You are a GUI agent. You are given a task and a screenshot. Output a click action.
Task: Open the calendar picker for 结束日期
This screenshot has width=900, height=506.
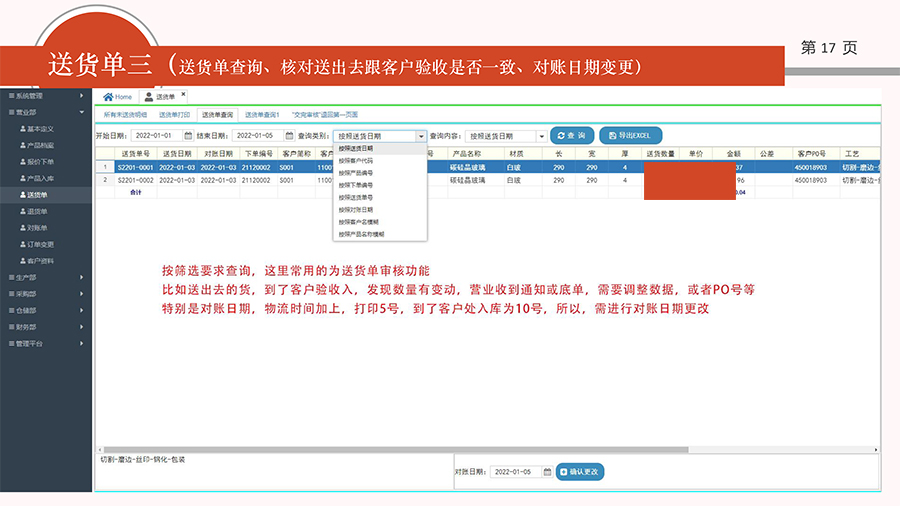pos(289,136)
